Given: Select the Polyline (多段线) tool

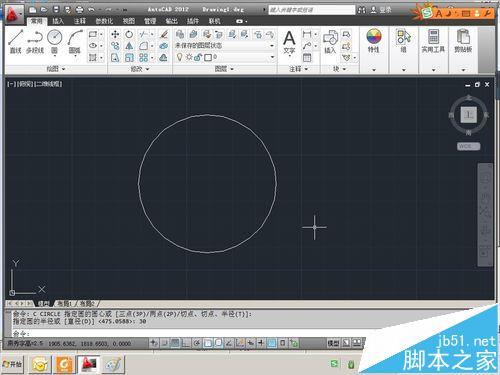Looking at the screenshot, I should point(35,41).
